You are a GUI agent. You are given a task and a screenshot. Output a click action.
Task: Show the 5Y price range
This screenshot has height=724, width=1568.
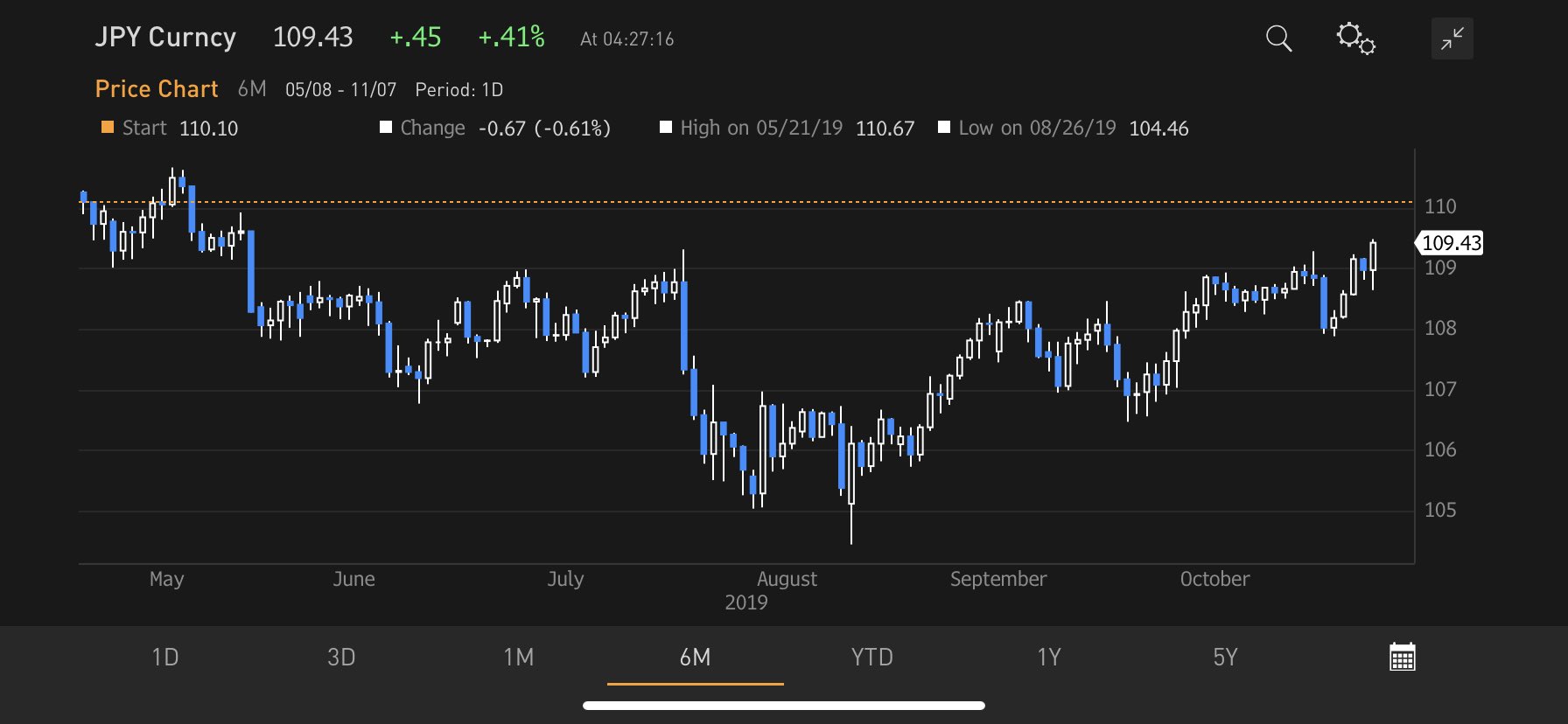point(1225,657)
